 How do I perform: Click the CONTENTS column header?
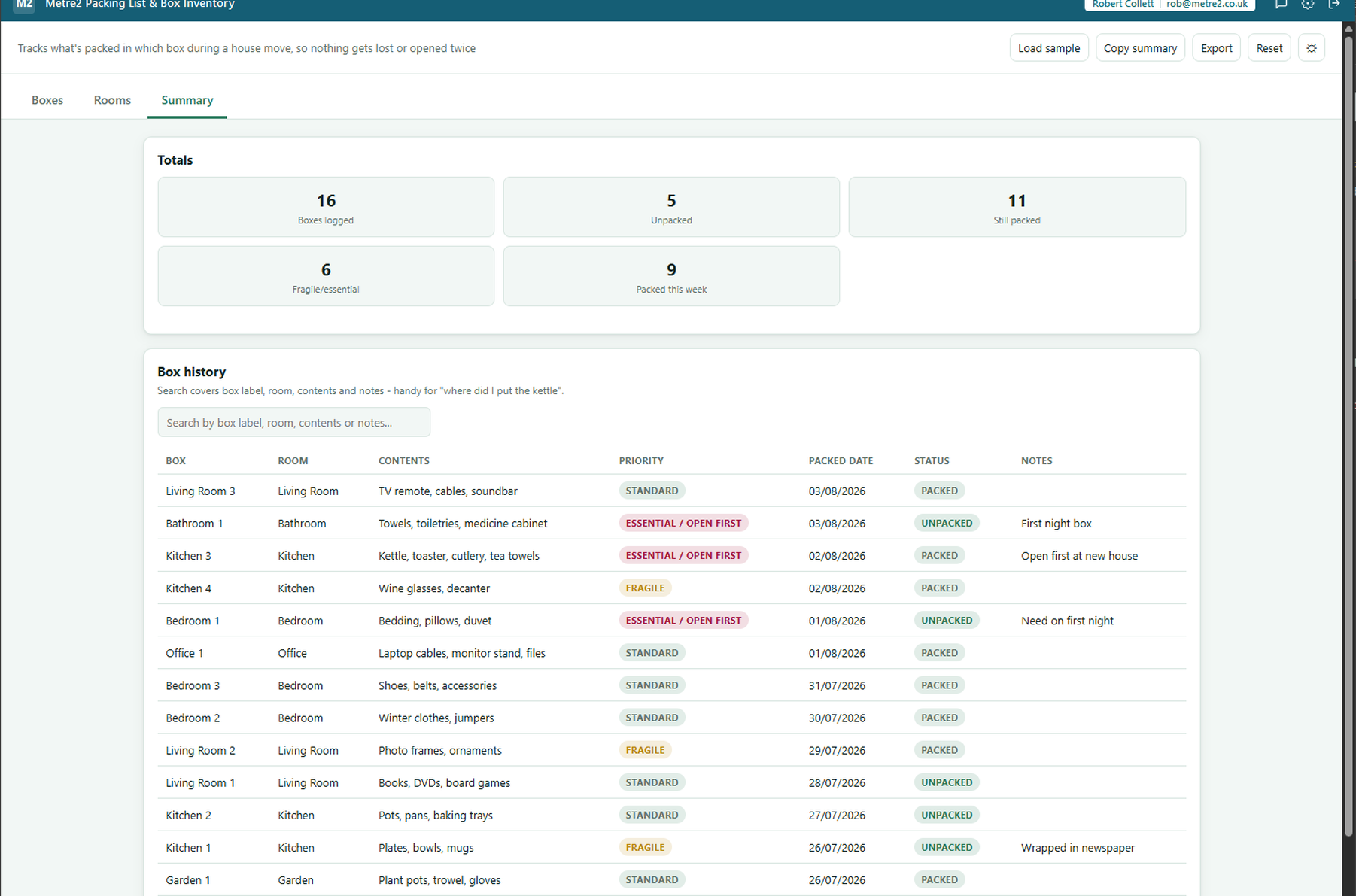404,461
